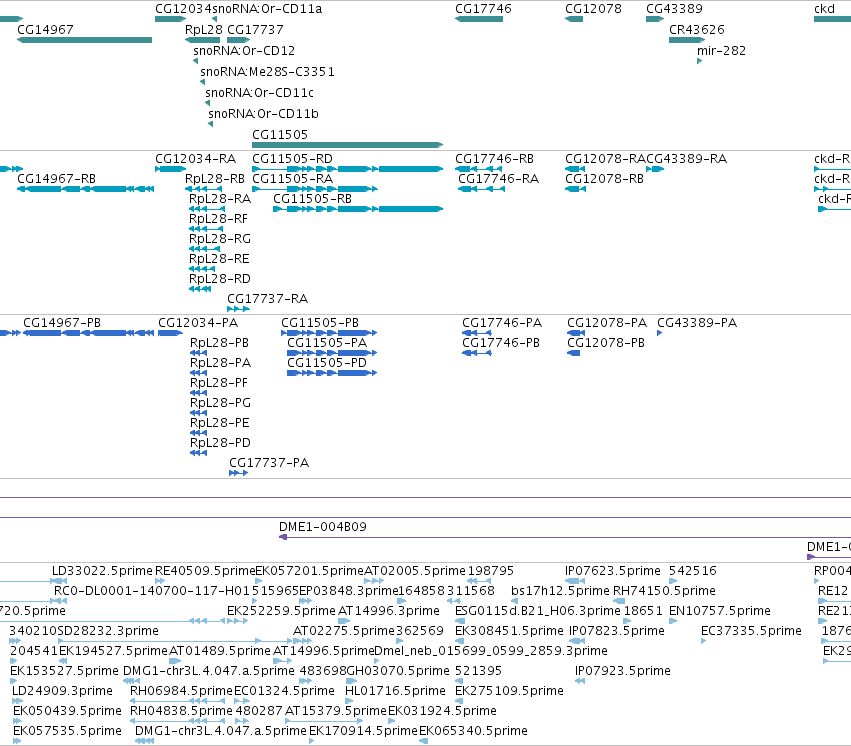Select the EC37335.5prime EST
Image resolution: width=851 pixels, height=746 pixels.
tap(703, 641)
